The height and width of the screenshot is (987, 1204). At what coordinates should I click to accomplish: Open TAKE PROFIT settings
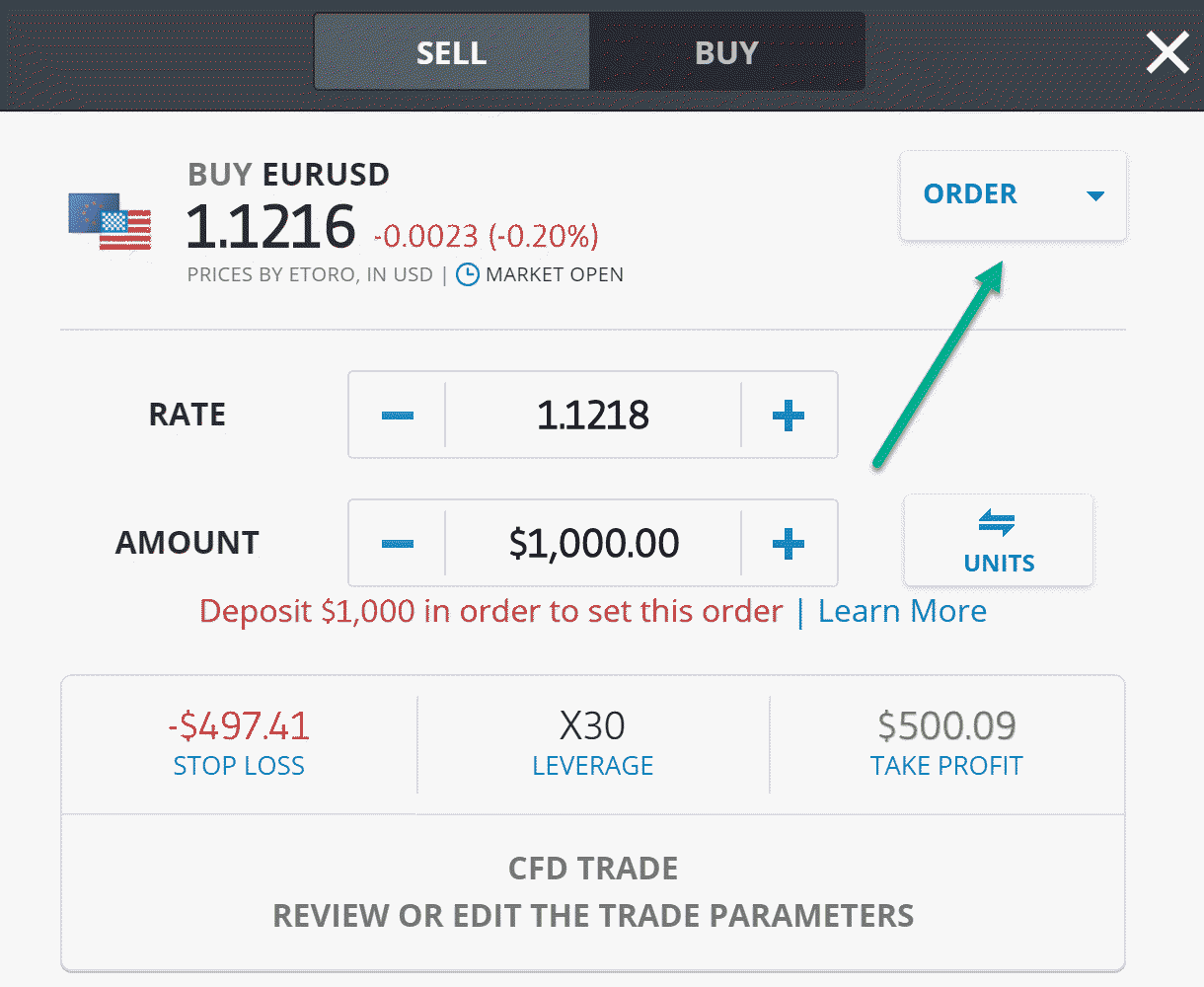click(x=946, y=744)
